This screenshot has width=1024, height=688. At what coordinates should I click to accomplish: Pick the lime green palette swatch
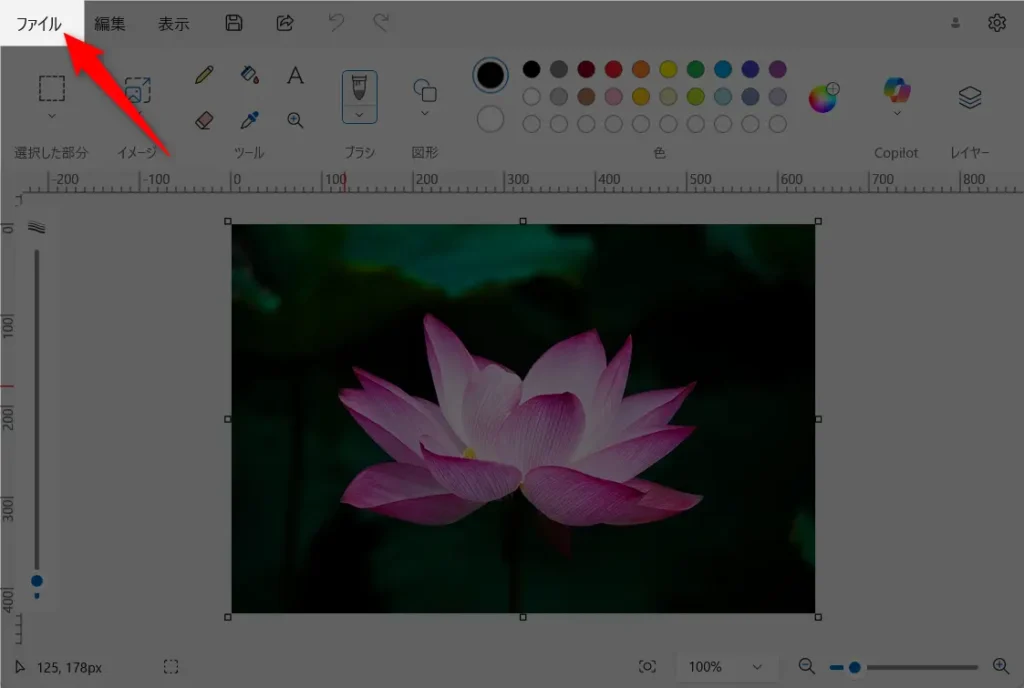click(x=696, y=97)
